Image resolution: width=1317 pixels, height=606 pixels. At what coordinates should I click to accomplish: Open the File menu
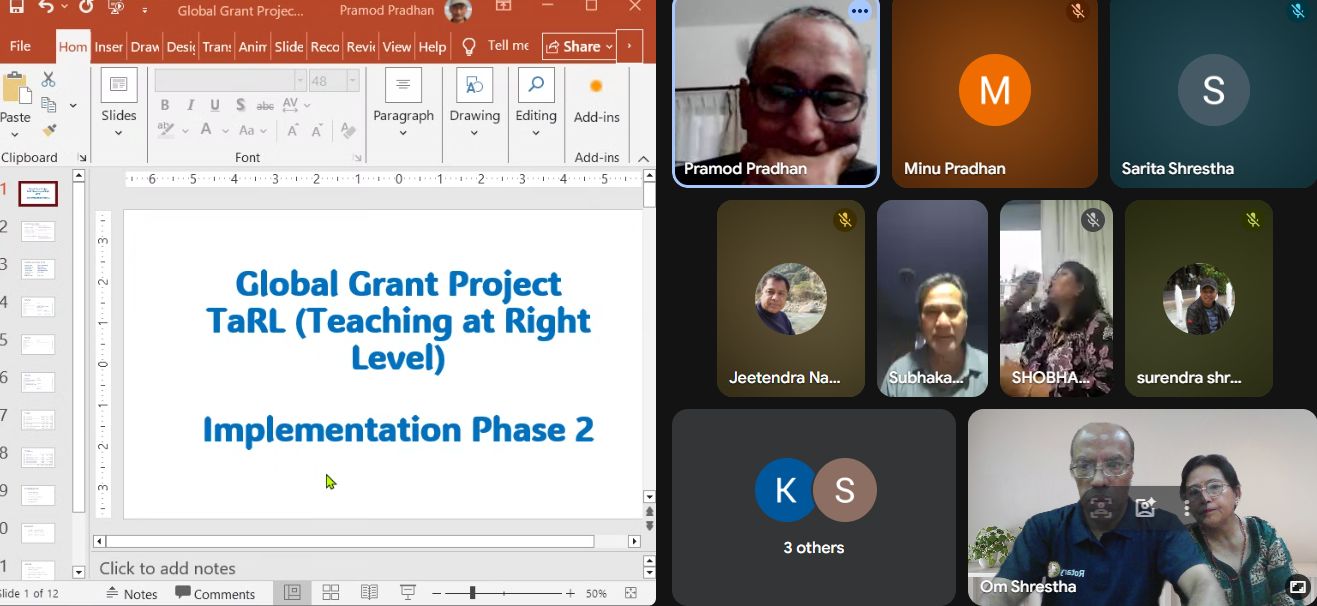20,47
